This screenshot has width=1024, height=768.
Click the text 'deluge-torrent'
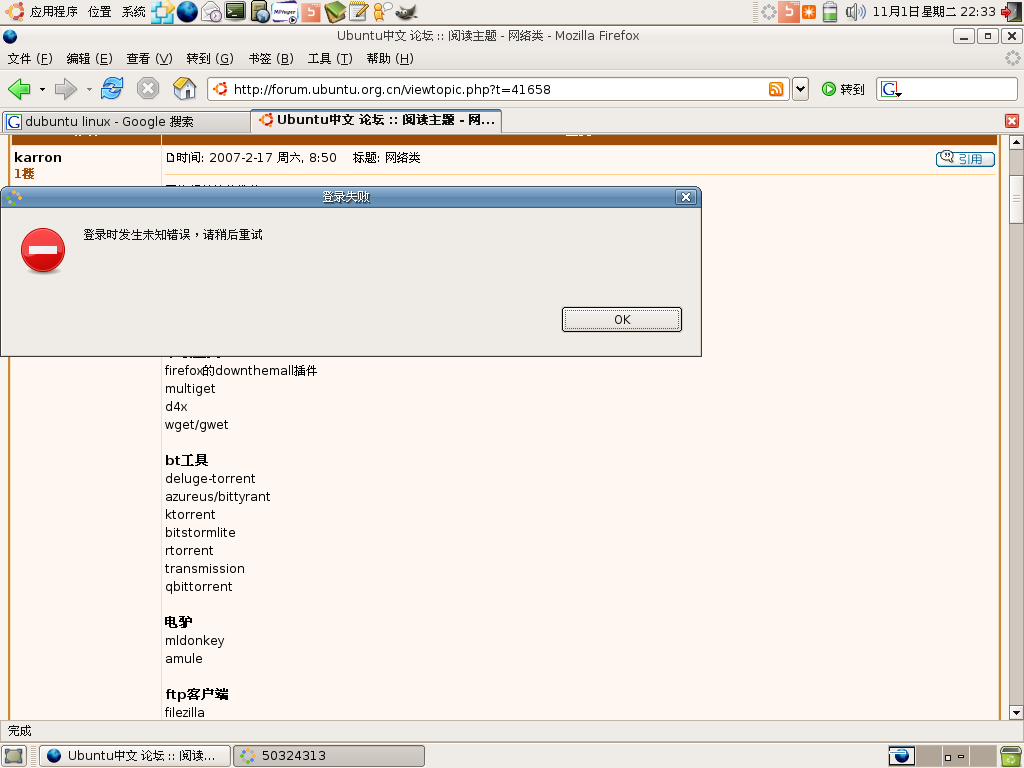point(210,479)
